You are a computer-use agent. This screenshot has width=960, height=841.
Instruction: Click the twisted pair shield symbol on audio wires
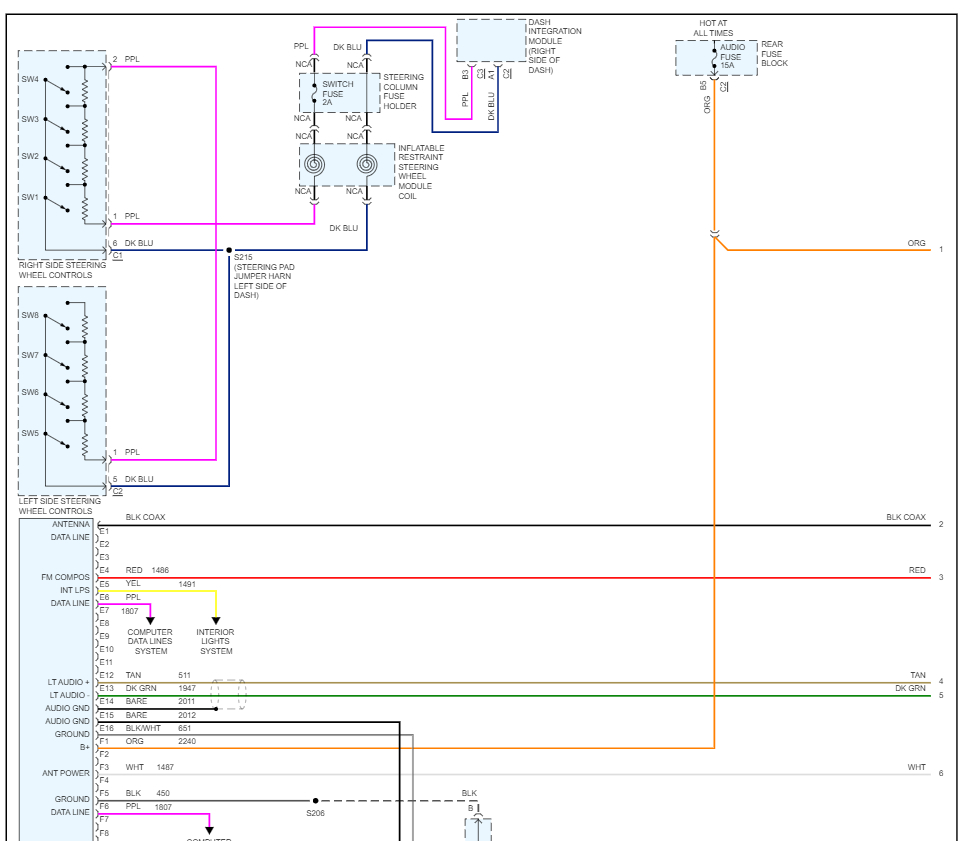228,695
